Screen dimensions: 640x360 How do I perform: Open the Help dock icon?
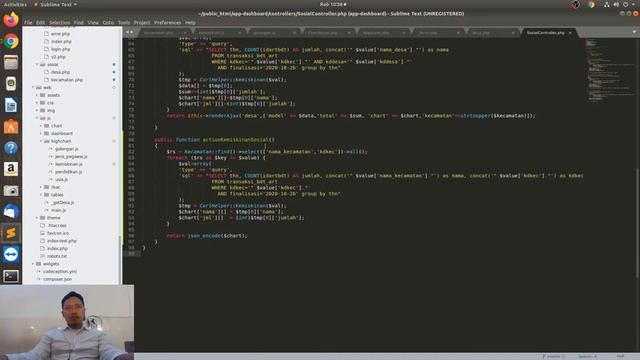click(x=11, y=148)
